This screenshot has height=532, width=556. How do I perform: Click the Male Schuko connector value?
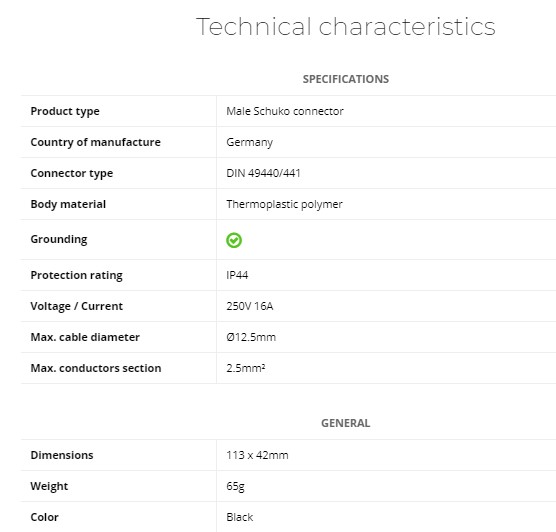(x=285, y=111)
